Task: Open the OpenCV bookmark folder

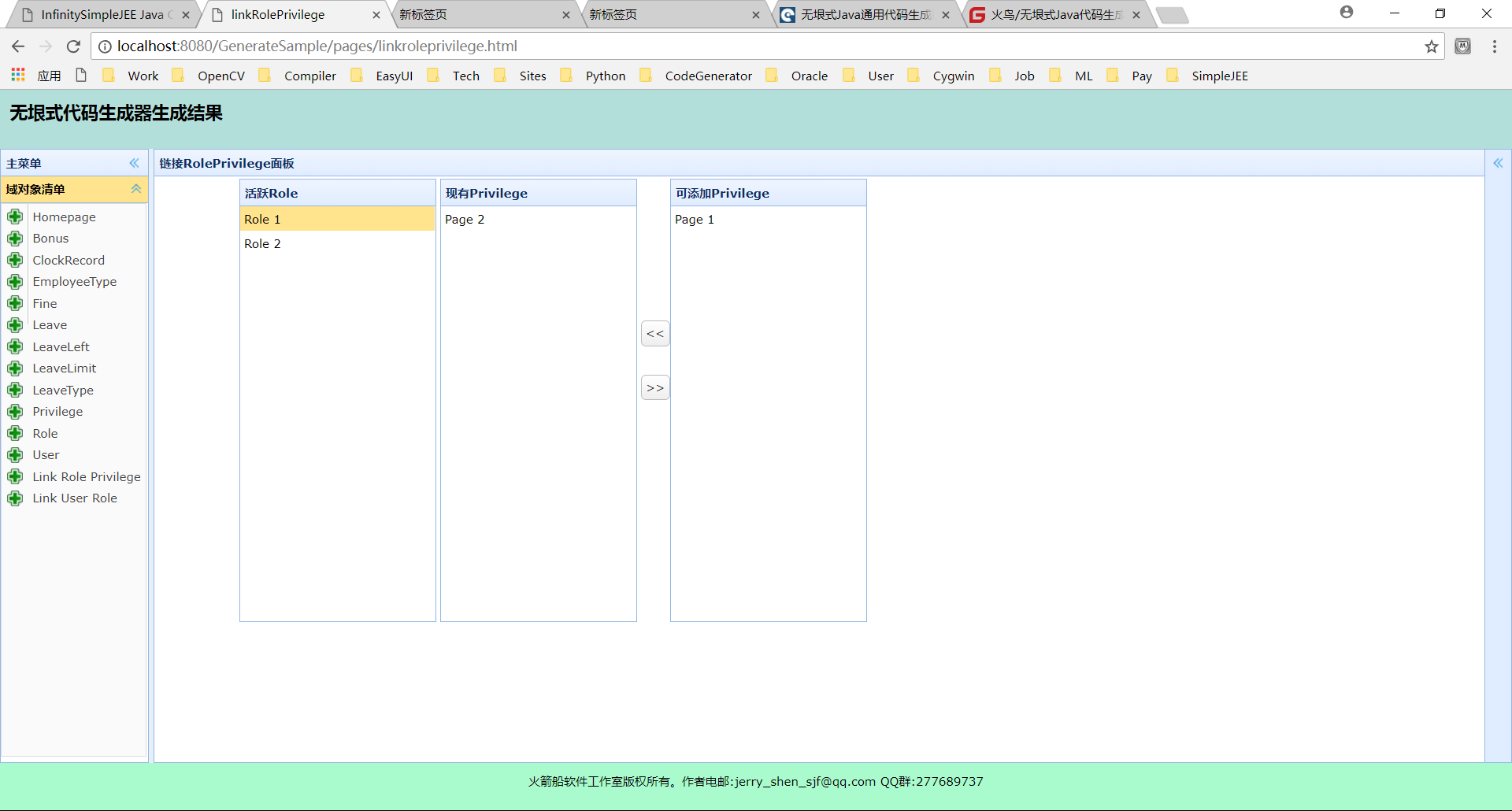Action: tap(209, 76)
